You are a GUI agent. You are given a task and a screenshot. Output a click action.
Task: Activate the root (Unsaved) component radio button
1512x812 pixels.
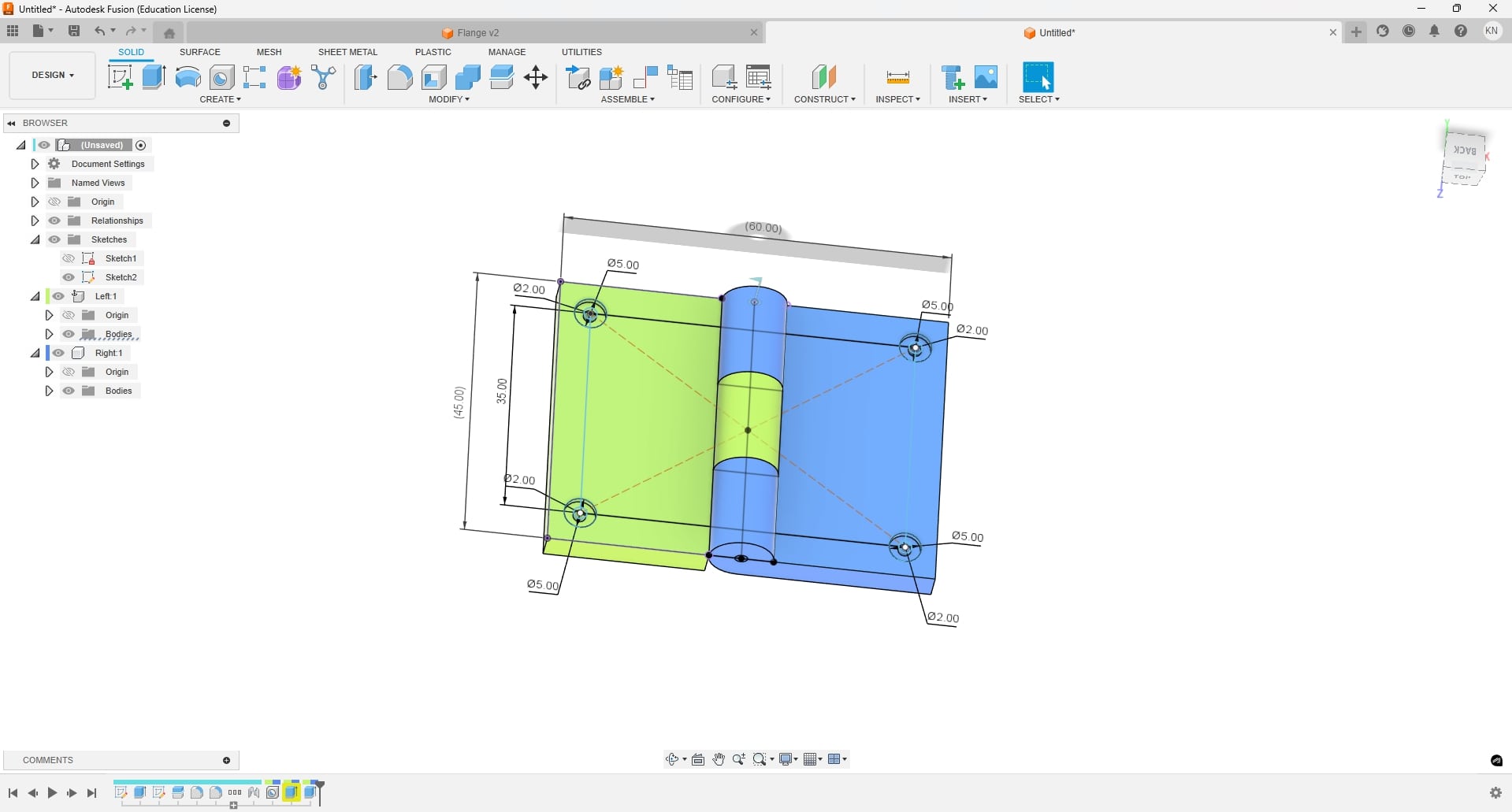[141, 145]
